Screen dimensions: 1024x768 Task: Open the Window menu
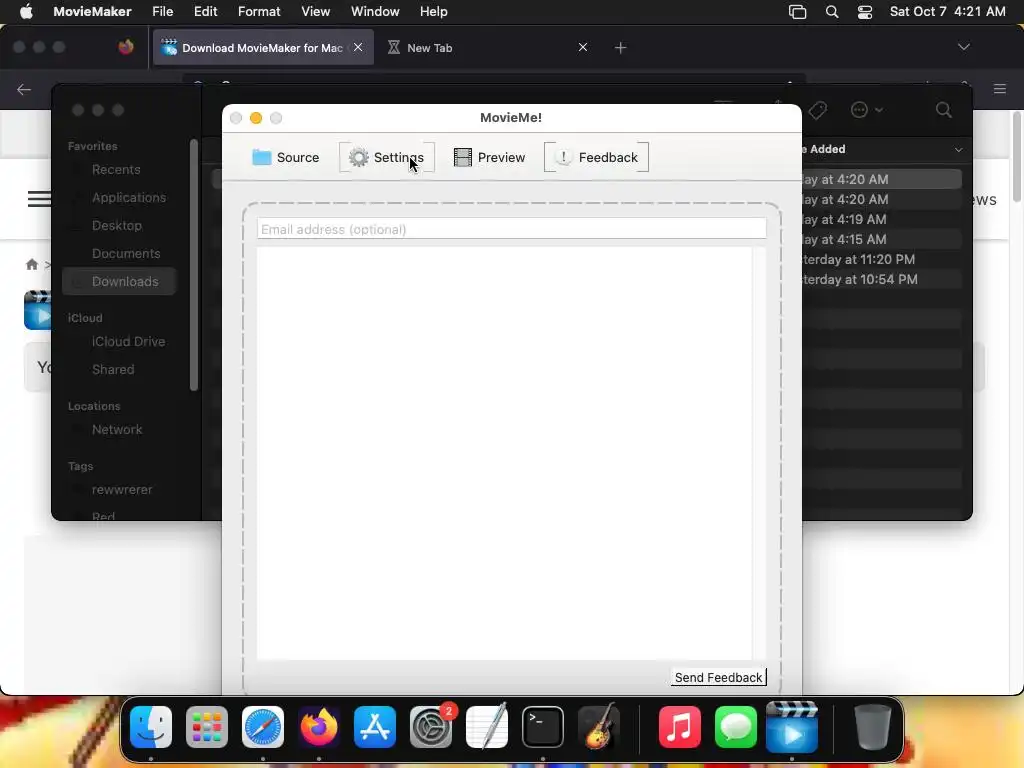[x=375, y=12]
